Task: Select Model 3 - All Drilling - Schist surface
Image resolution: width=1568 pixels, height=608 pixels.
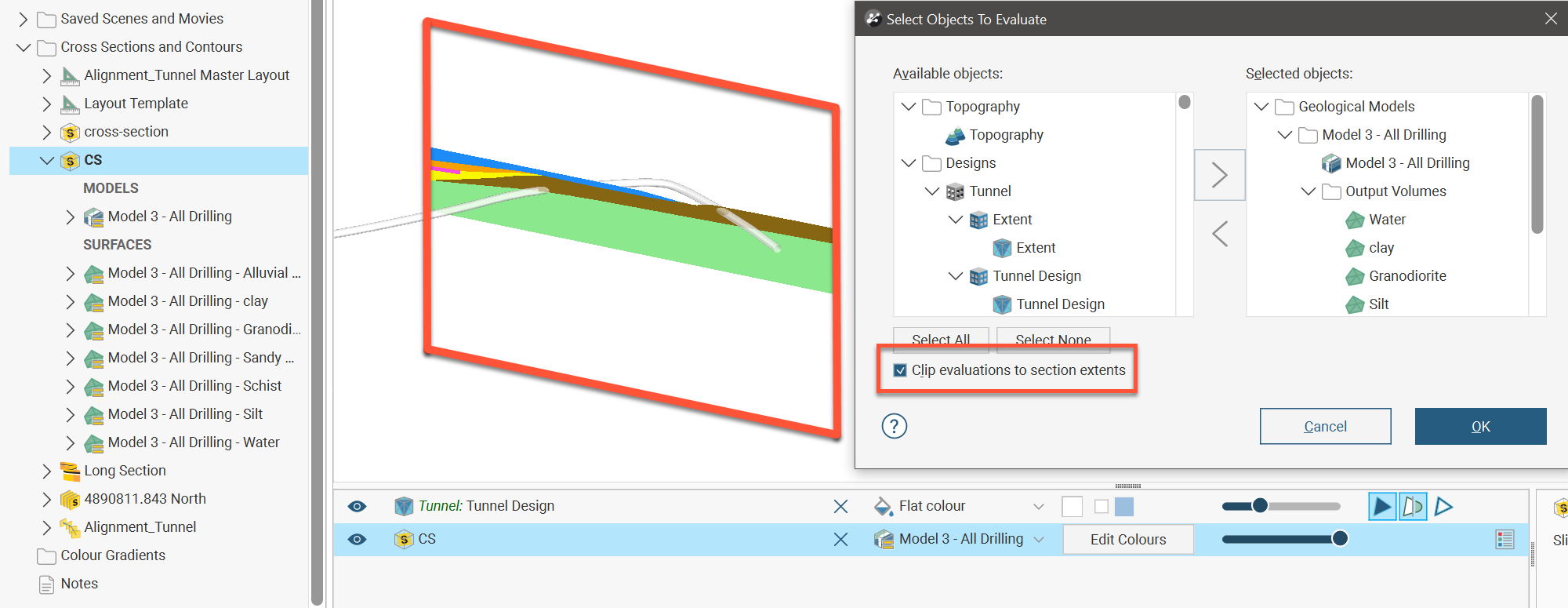Action: pyautogui.click(x=194, y=386)
